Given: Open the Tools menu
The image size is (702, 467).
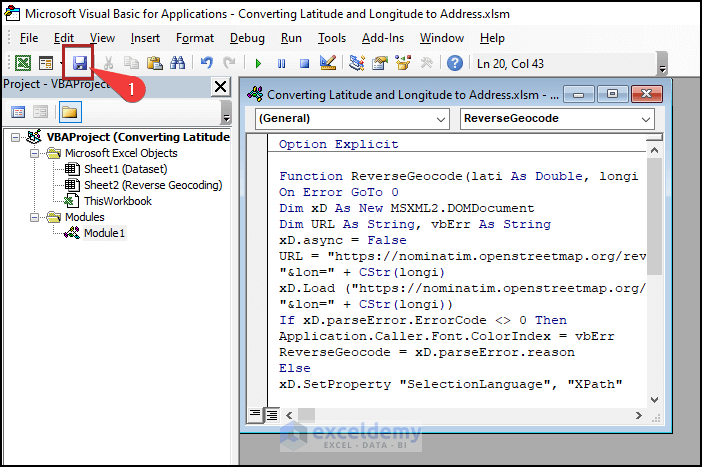Looking at the screenshot, I should [332, 38].
